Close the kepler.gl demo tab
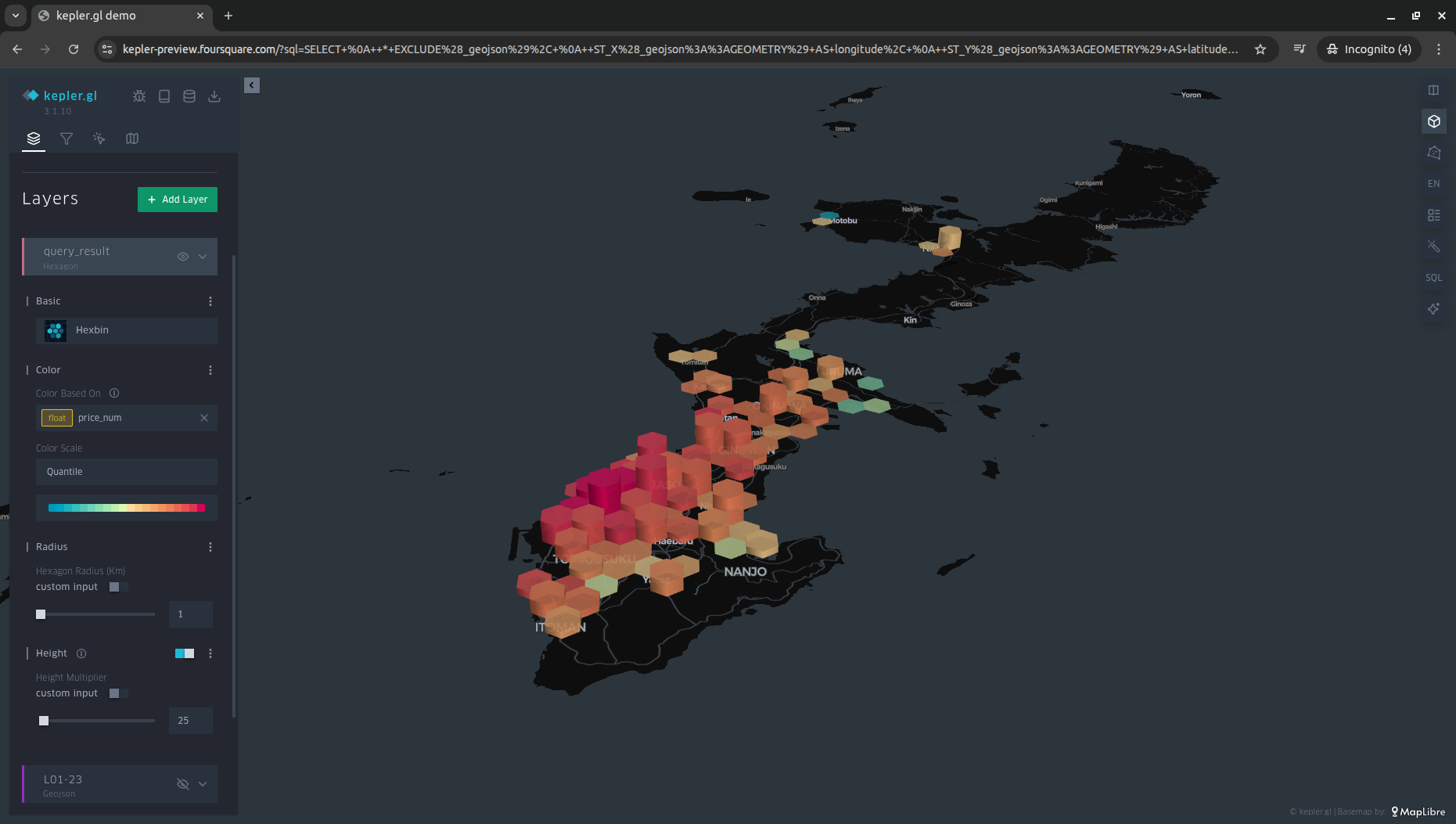Image resolution: width=1456 pixels, height=824 pixels. pyautogui.click(x=200, y=16)
